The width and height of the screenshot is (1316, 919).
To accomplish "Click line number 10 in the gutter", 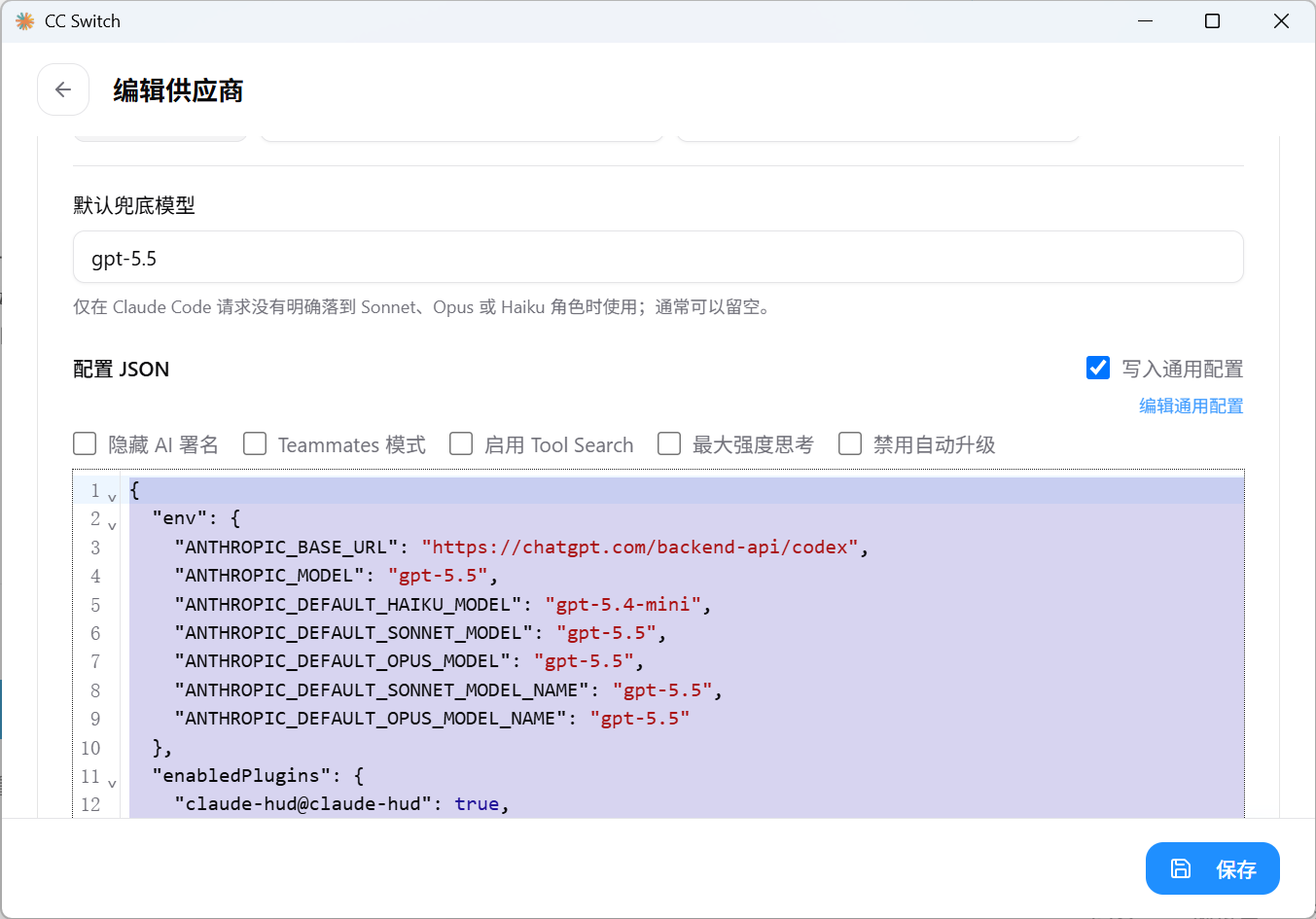I will click(90, 748).
